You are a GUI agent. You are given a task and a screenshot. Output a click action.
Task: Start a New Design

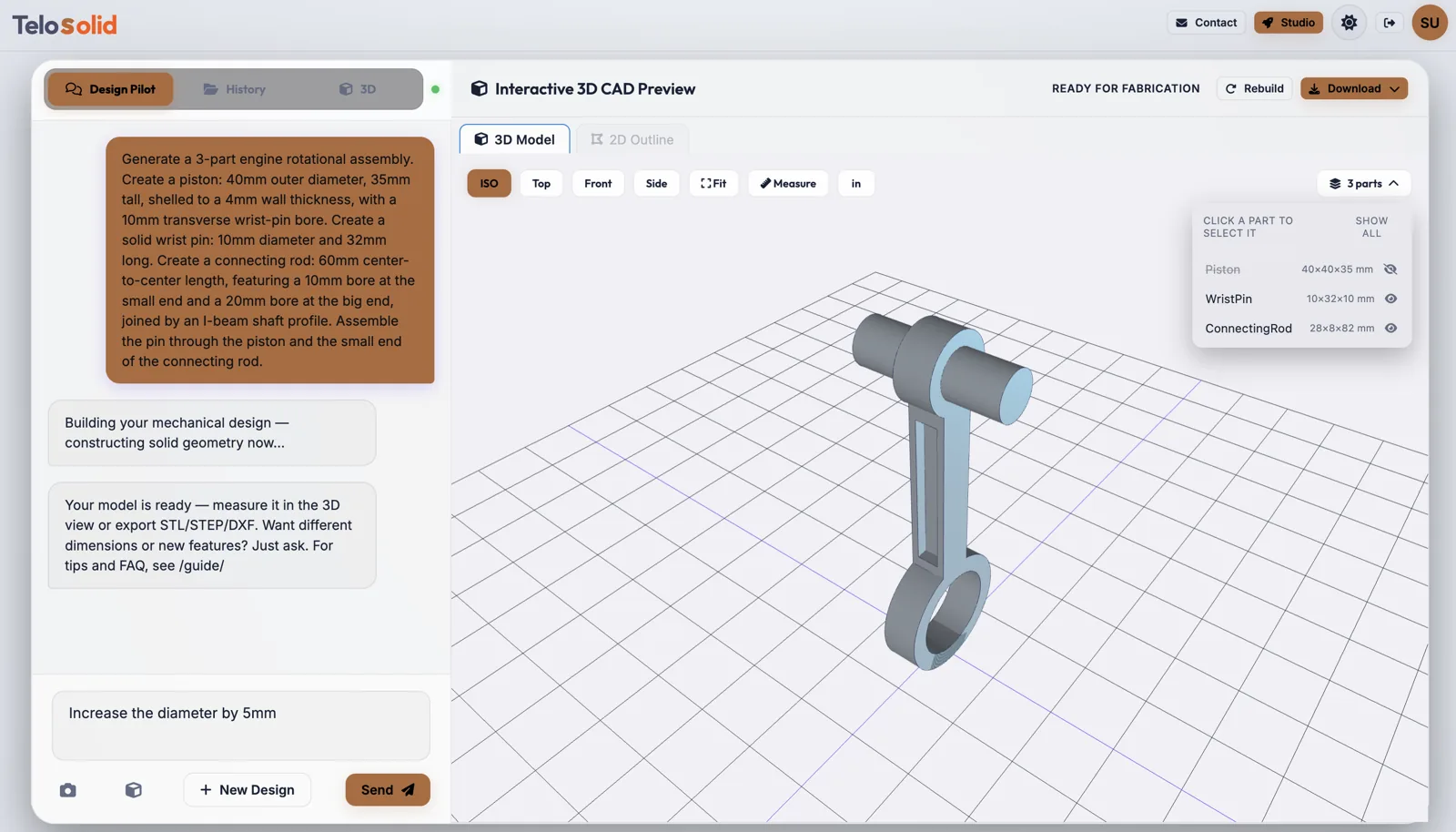[248, 790]
